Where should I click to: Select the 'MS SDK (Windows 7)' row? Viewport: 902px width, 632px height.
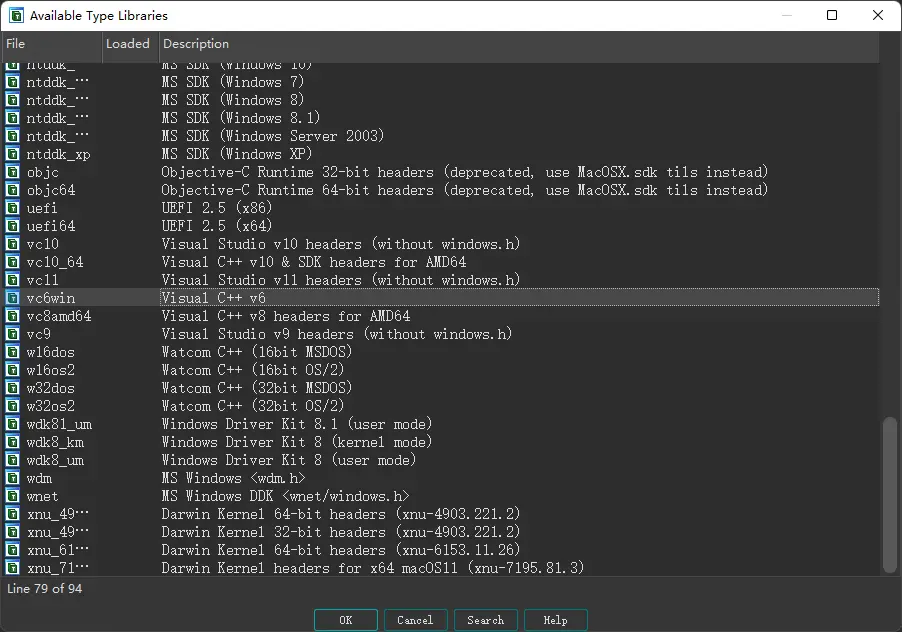(442, 82)
